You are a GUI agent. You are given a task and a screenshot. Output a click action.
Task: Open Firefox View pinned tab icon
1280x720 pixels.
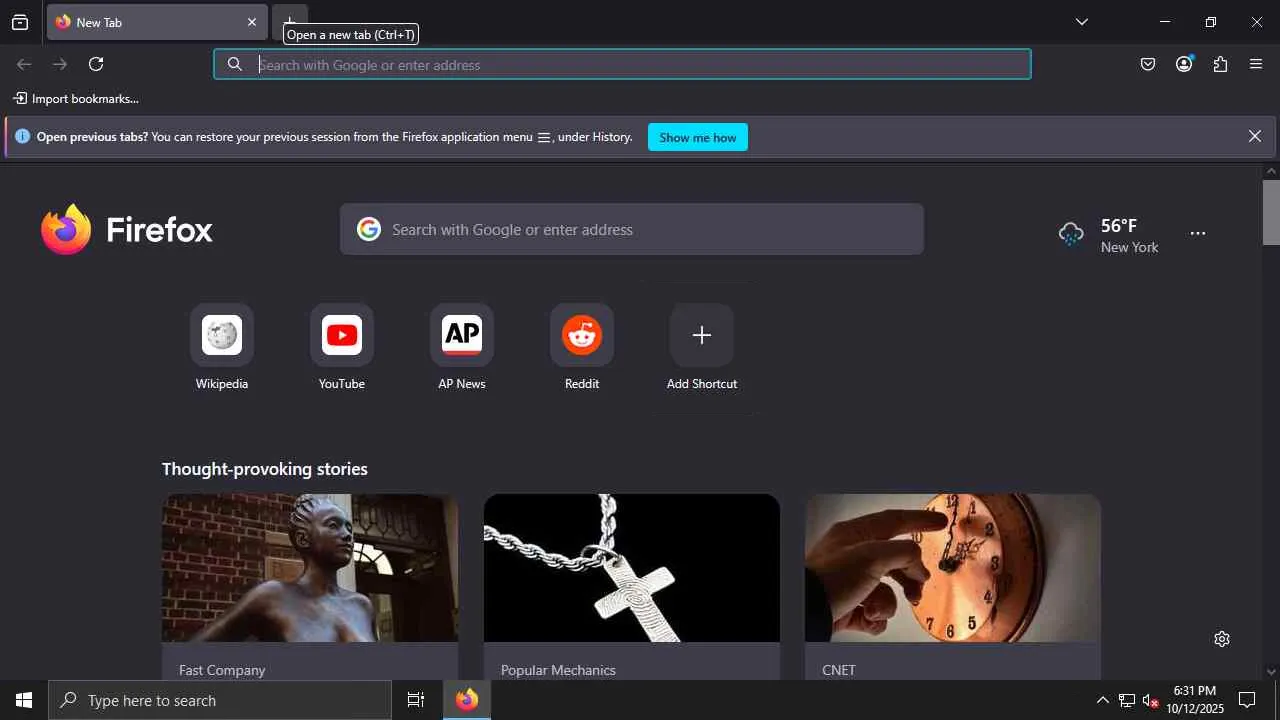20,22
